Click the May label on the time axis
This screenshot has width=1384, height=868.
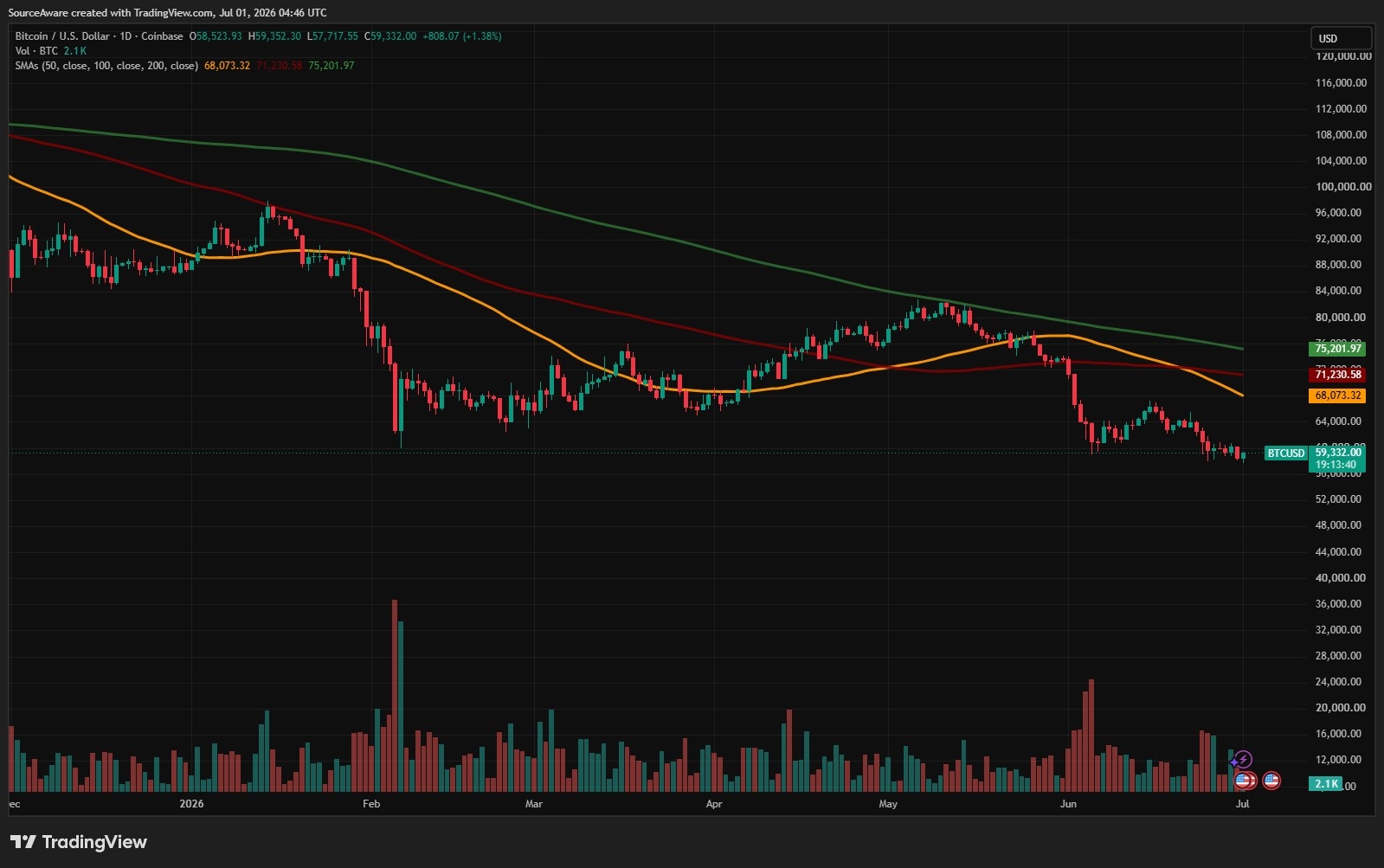888,804
